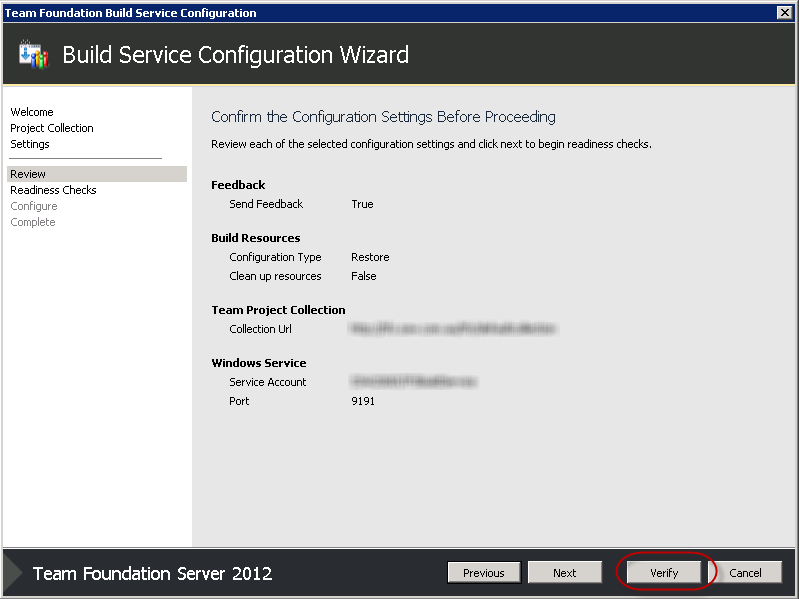
Task: Click the Service Account label
Action: (268, 382)
